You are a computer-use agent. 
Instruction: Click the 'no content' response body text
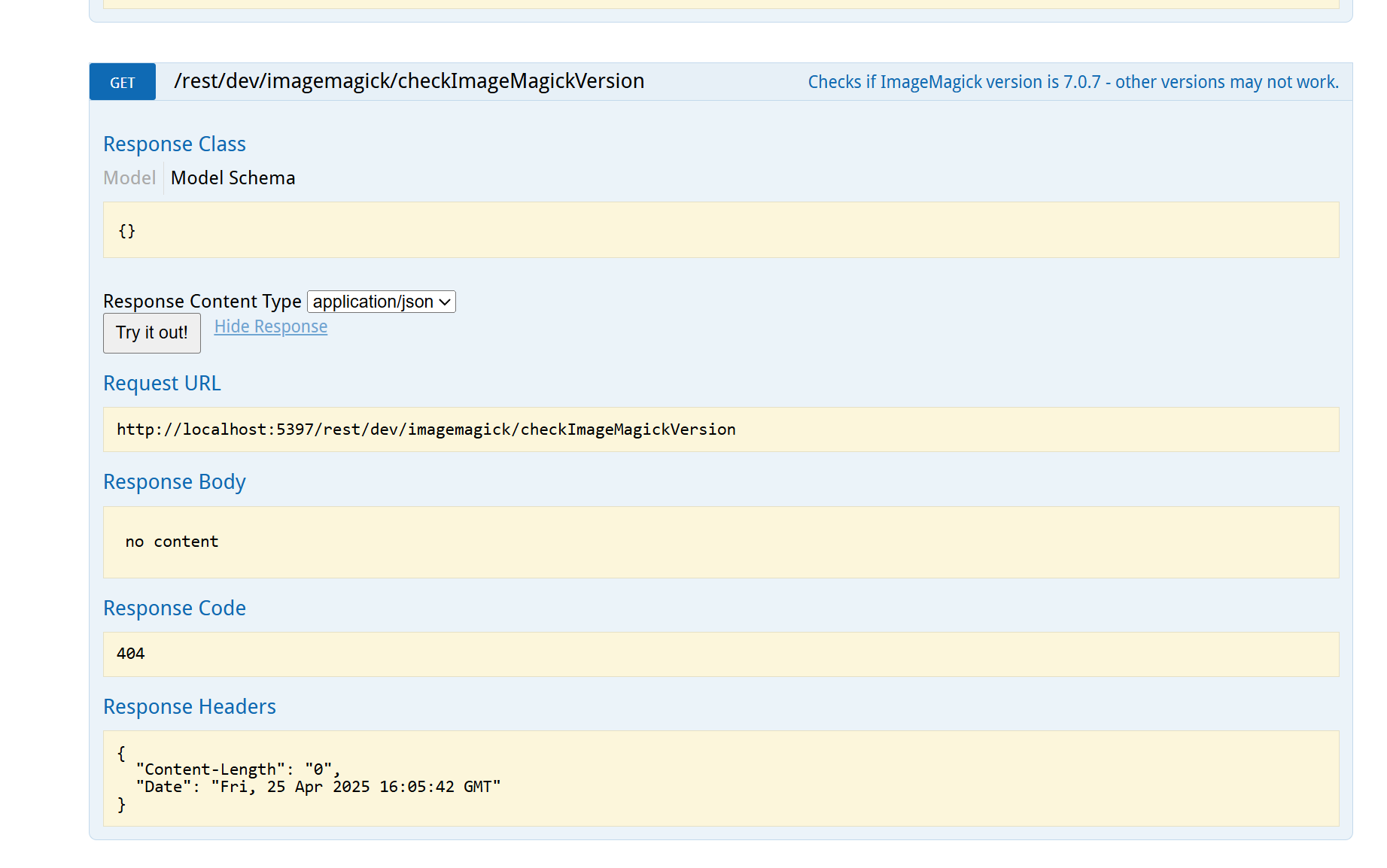point(172,542)
